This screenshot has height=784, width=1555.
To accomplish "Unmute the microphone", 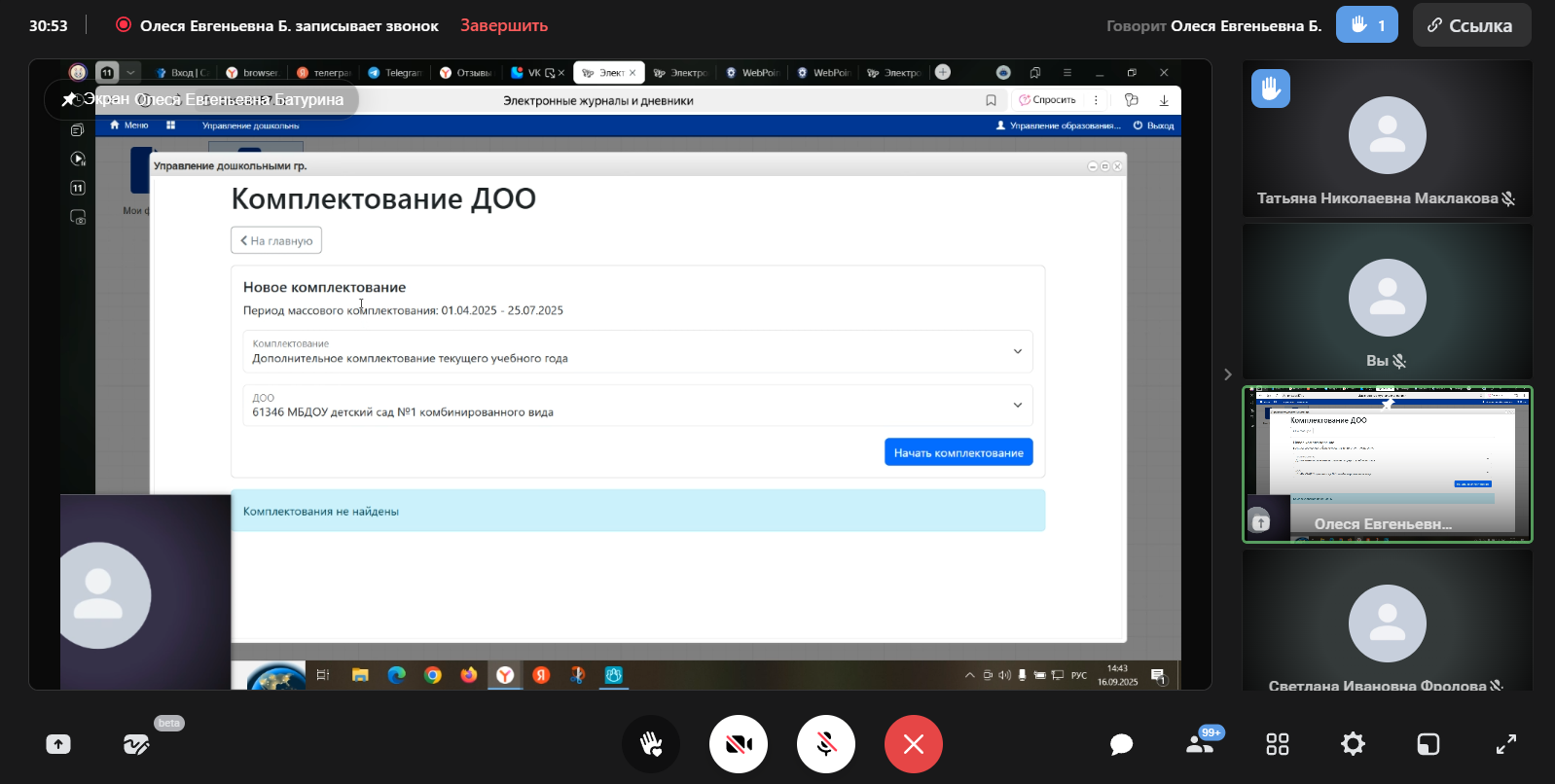I will coord(826,745).
